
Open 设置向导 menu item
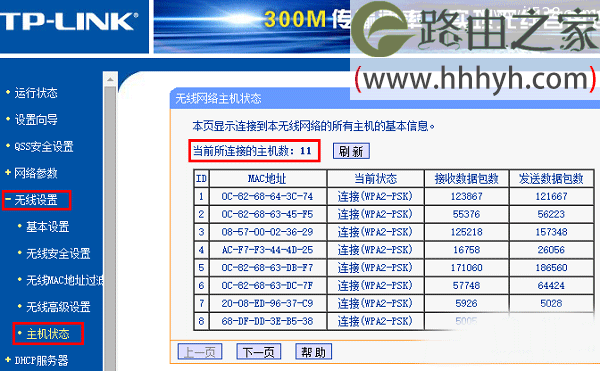coord(36,120)
